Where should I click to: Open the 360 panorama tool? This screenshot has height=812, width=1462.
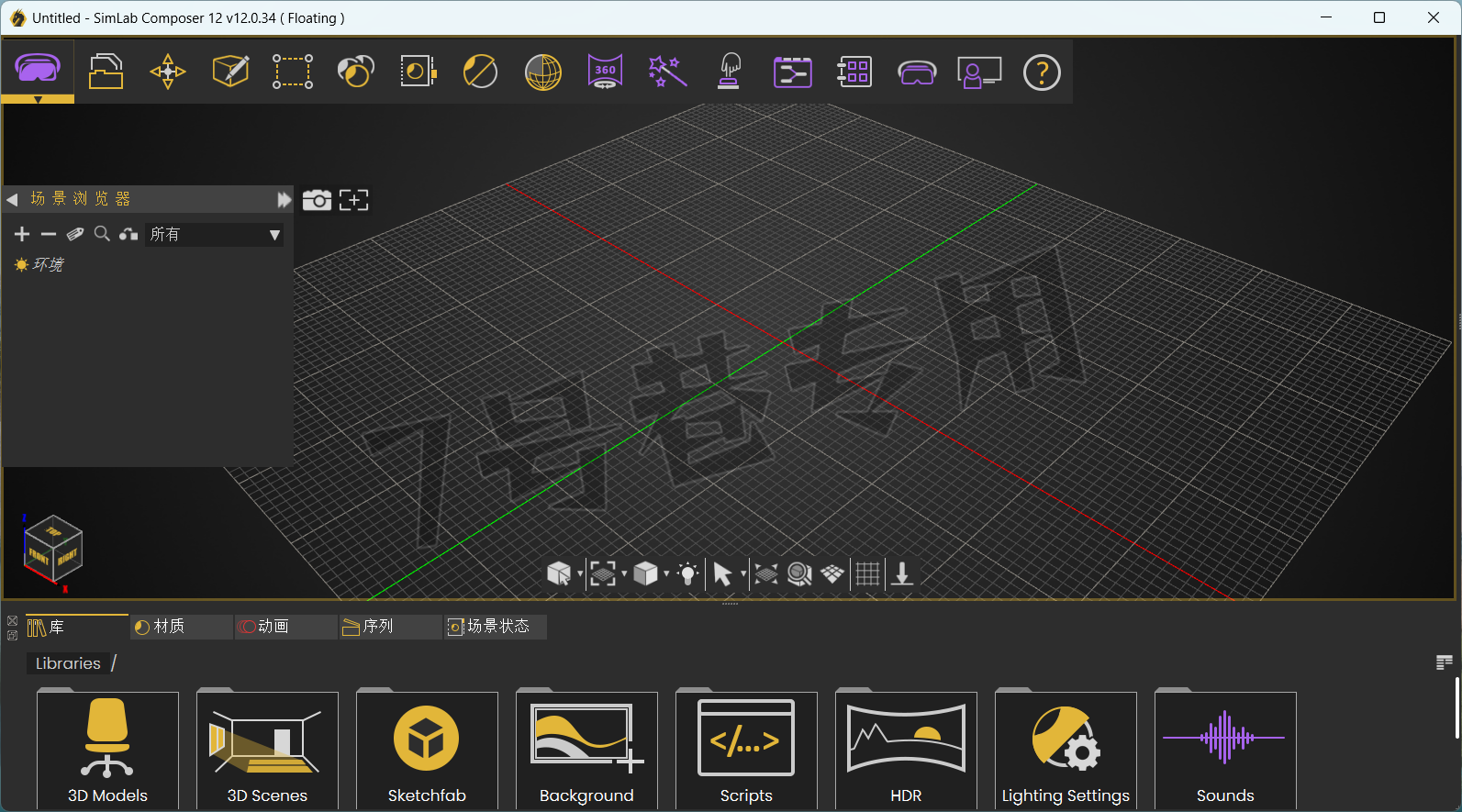605,71
